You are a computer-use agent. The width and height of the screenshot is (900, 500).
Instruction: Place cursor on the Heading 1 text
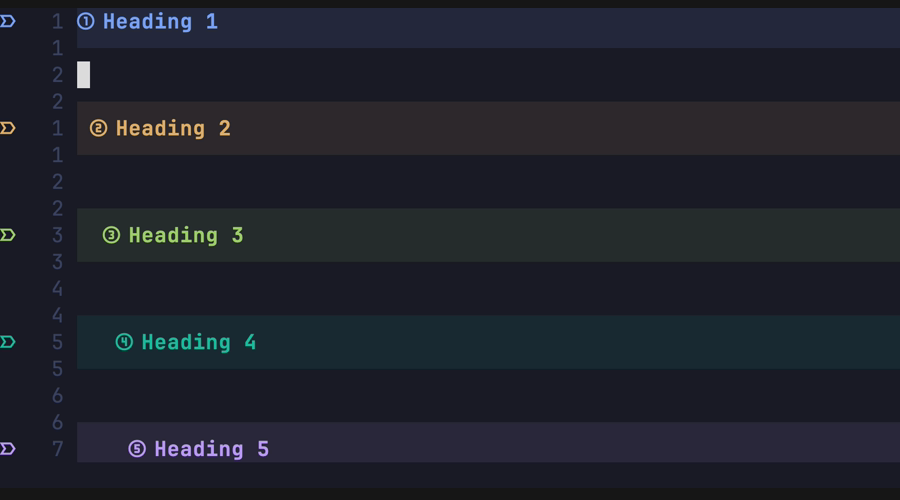pos(160,21)
